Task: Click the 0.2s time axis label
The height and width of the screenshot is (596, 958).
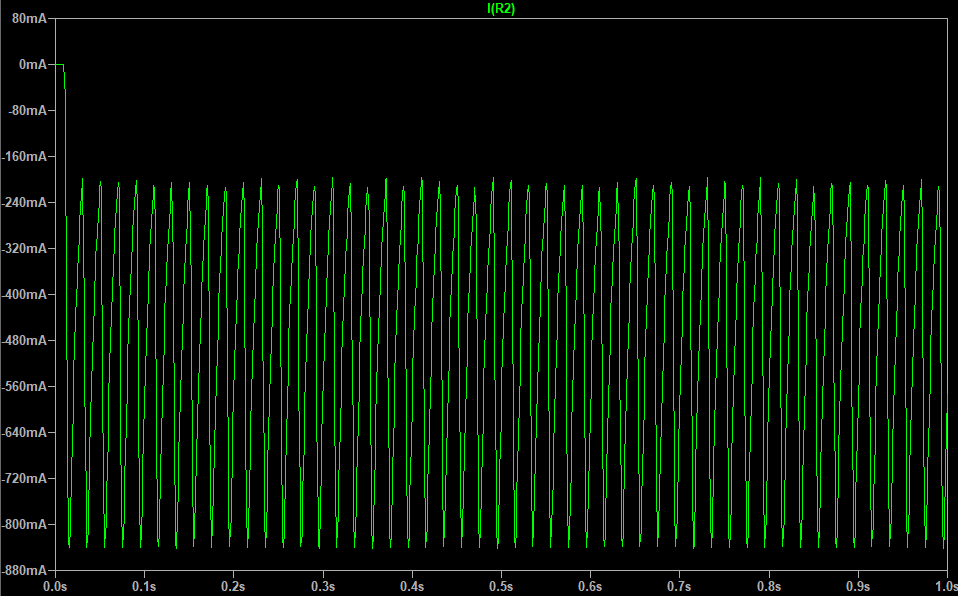Action: pos(233,587)
